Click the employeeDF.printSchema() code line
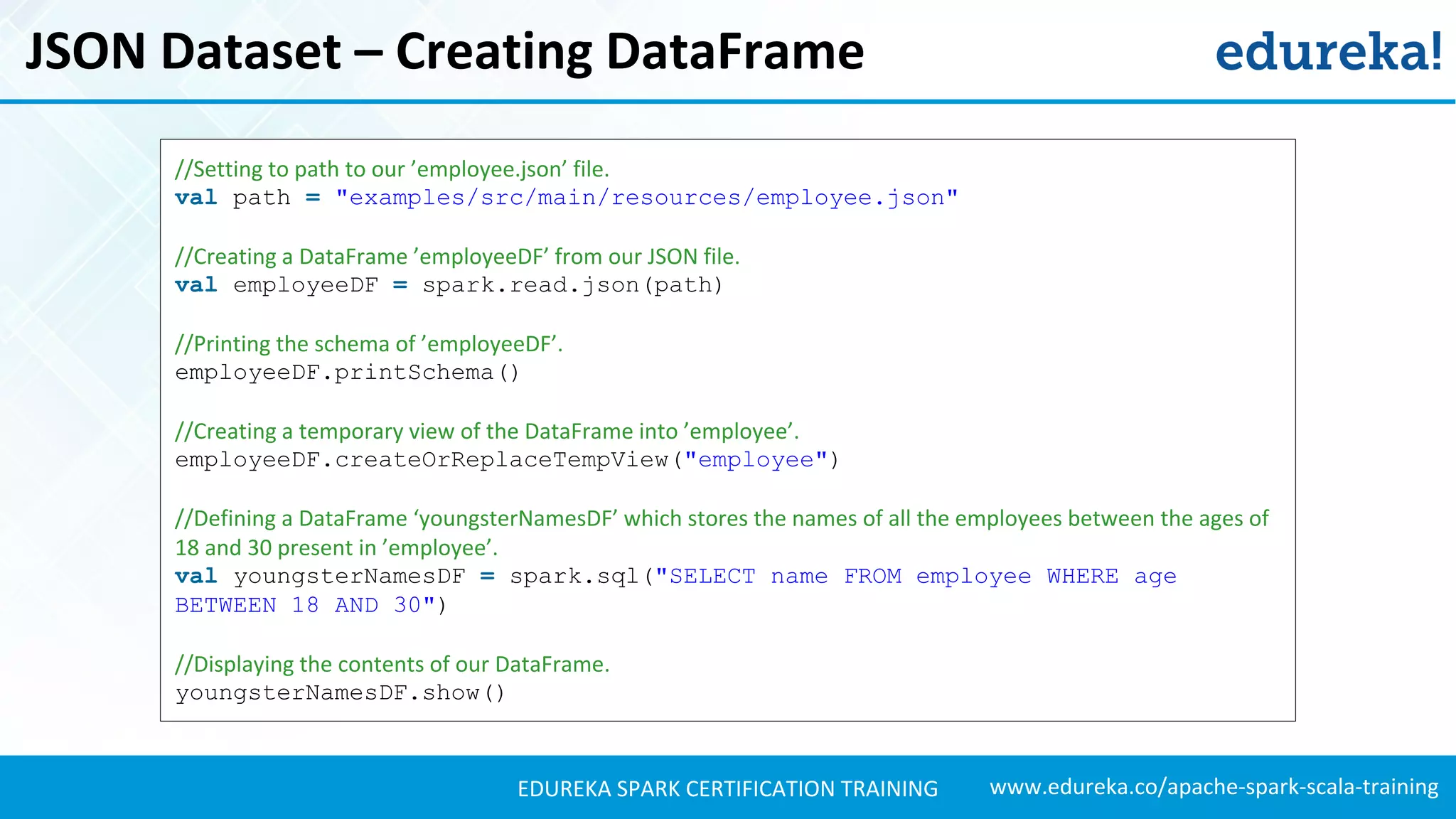The image size is (1456, 819). coord(348,373)
